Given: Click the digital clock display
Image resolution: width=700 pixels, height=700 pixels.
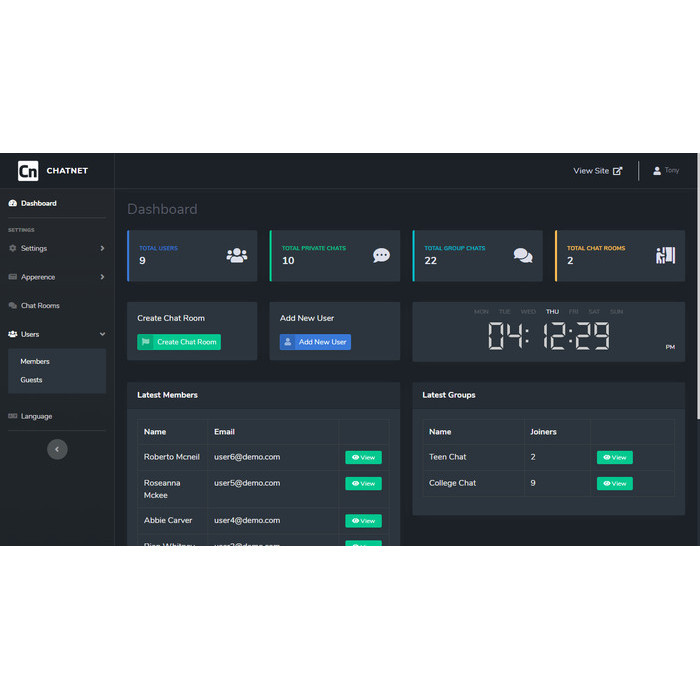Looking at the screenshot, I should point(549,336).
